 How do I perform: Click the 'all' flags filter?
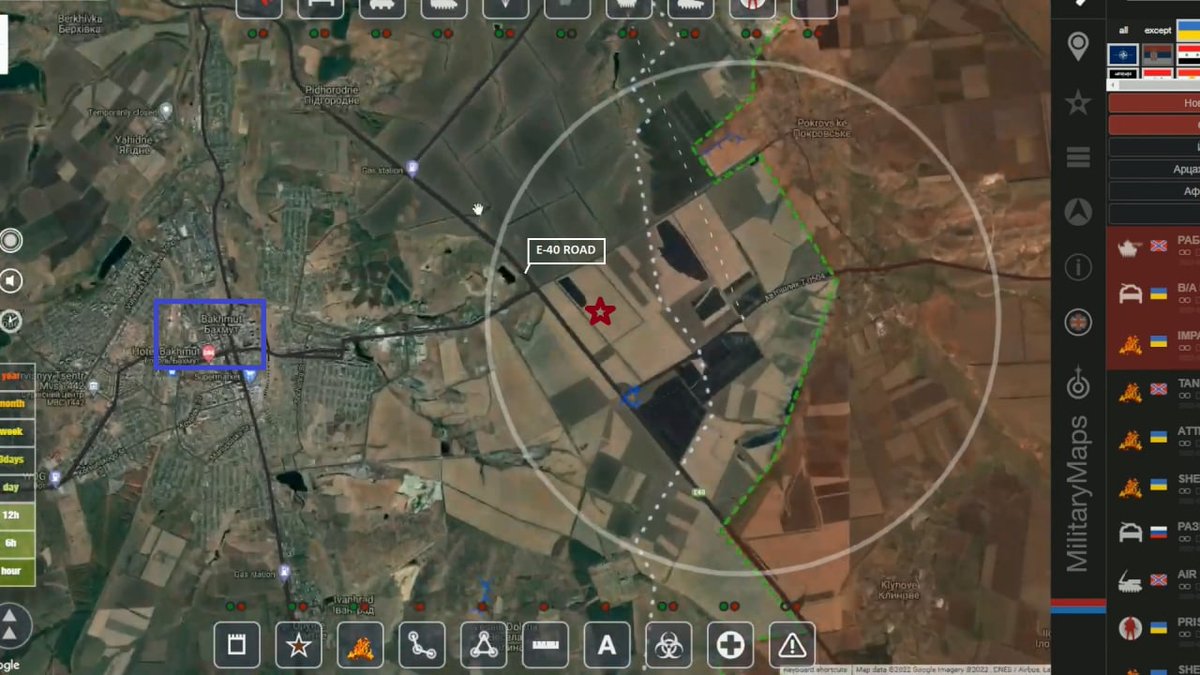(1124, 31)
